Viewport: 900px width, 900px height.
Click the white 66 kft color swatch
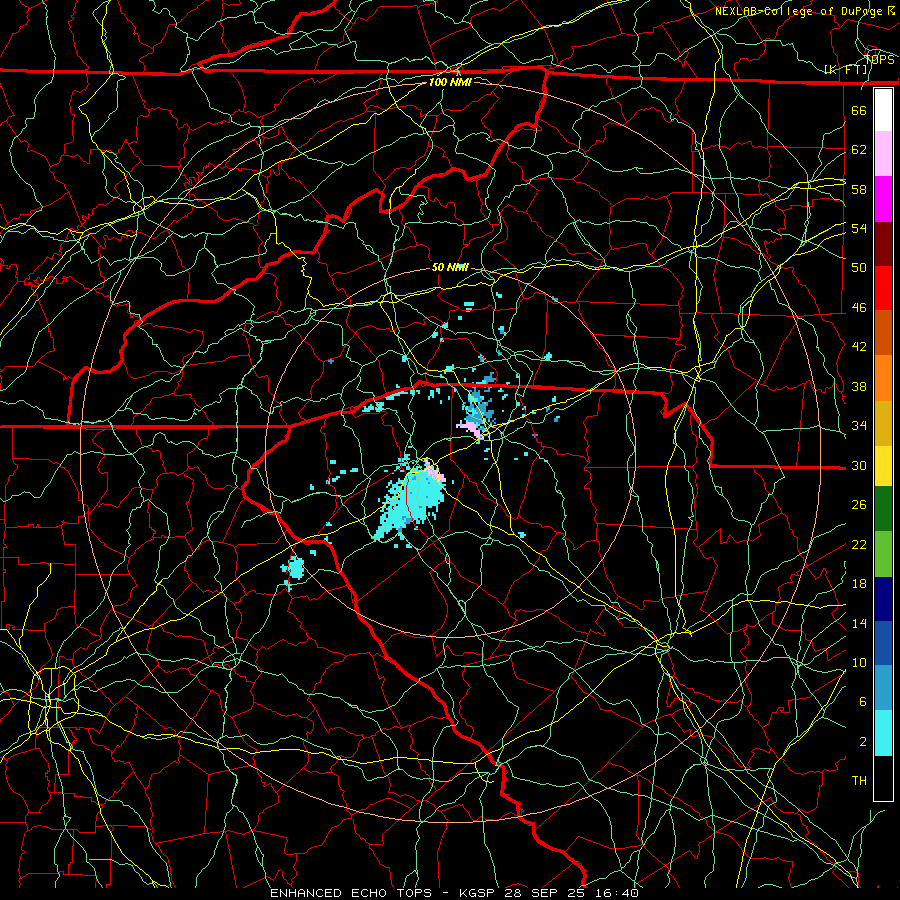[883, 110]
